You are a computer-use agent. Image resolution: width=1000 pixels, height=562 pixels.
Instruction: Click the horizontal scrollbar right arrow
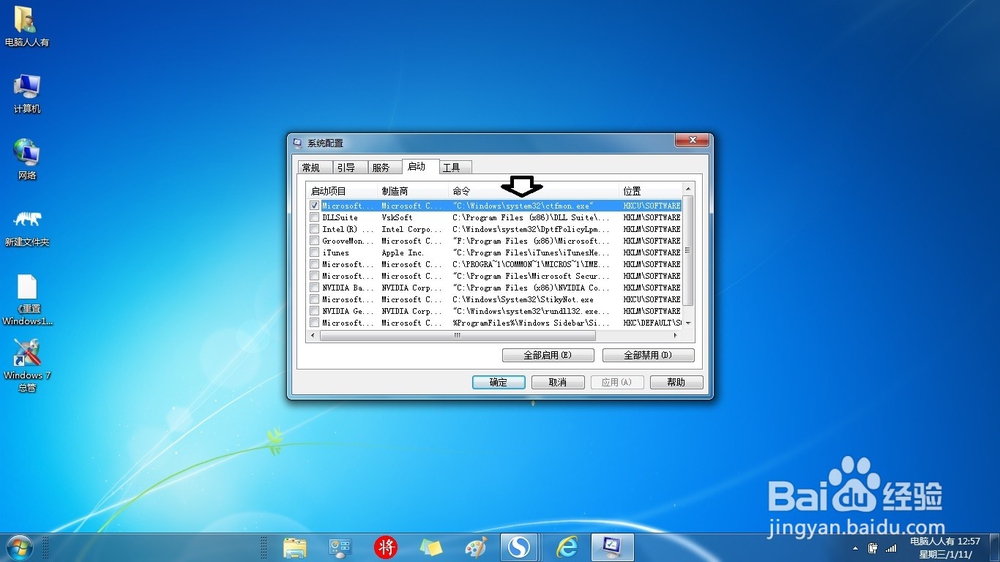tap(675, 335)
